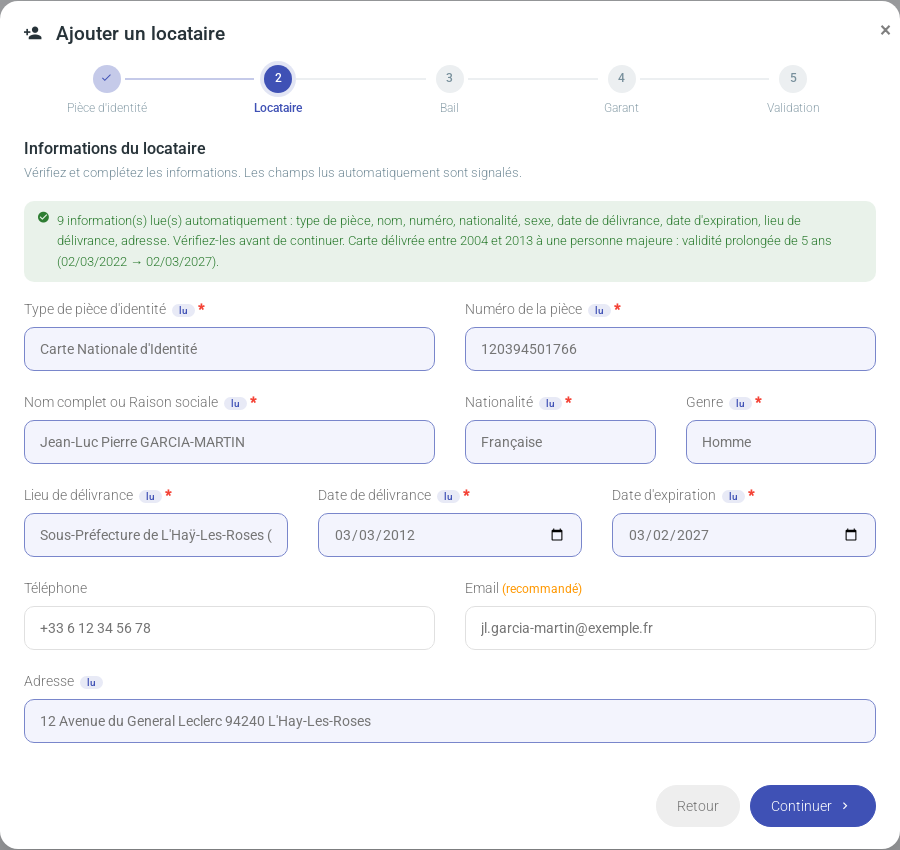Click the Retour button

coord(697,806)
